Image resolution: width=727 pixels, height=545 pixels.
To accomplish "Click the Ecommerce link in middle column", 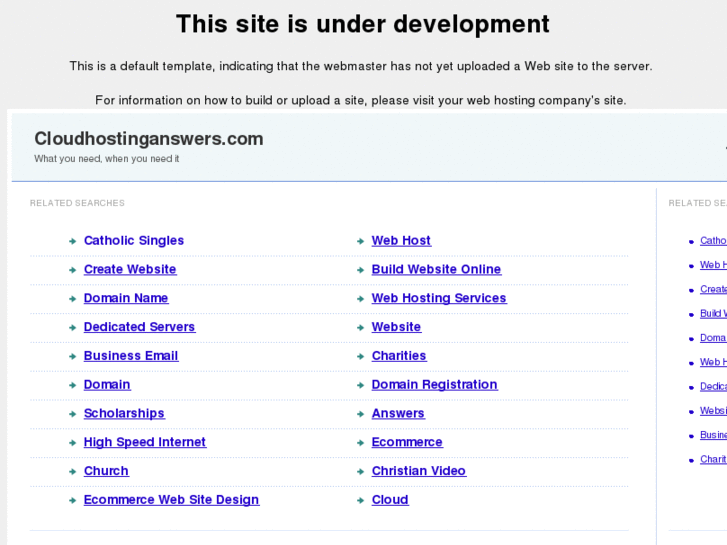I will tap(407, 442).
